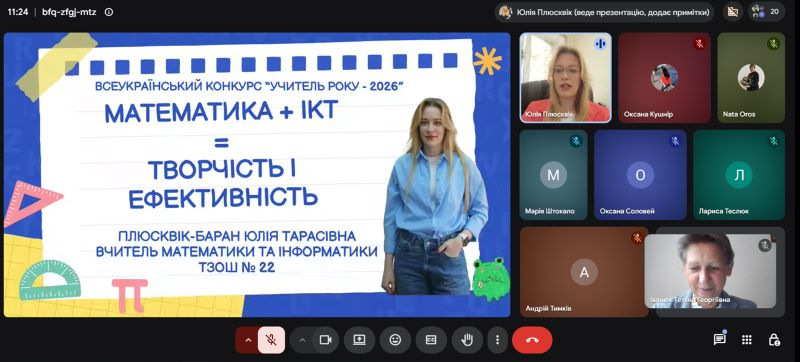Select Оксана Кушнір participant tile
This screenshot has height=362, width=800.
(x=664, y=78)
